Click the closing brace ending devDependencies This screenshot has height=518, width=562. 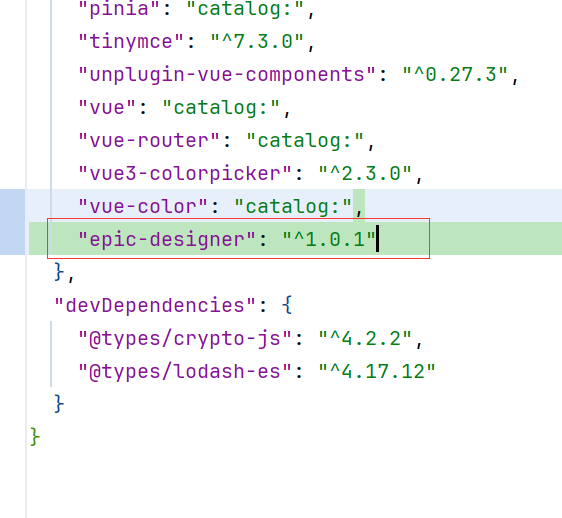click(59, 404)
